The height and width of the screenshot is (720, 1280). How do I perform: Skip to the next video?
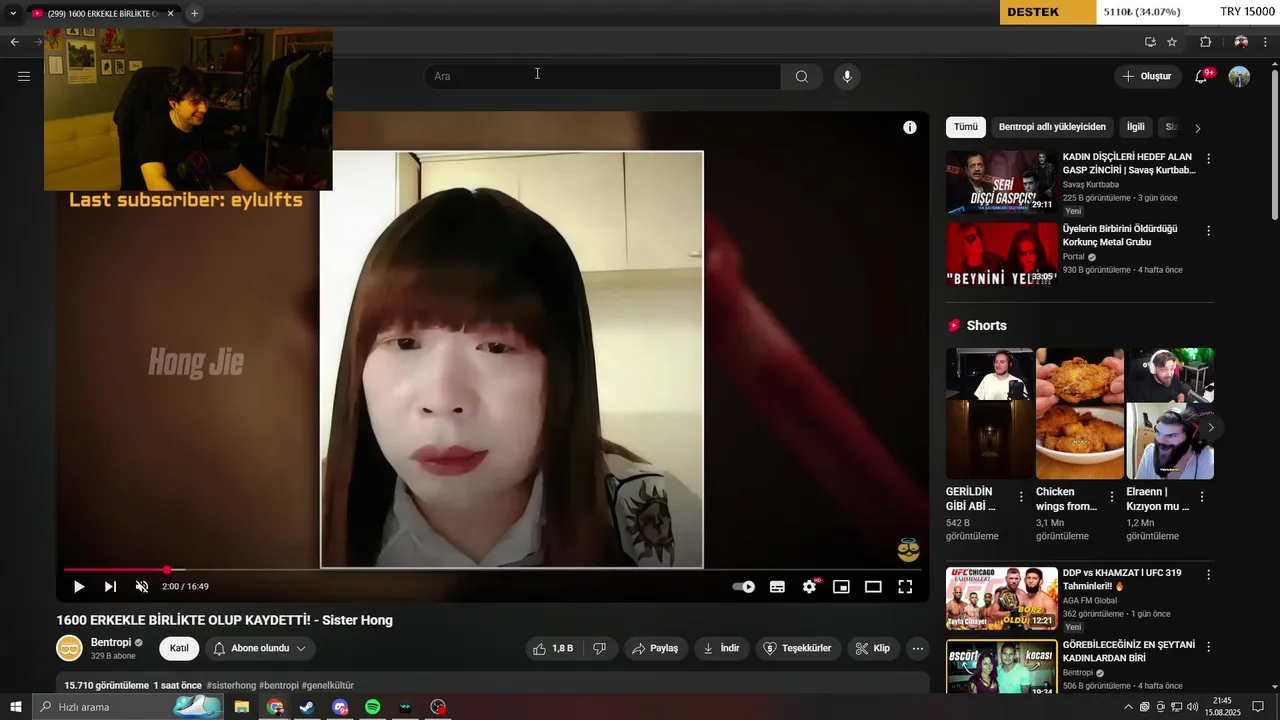[x=110, y=587]
